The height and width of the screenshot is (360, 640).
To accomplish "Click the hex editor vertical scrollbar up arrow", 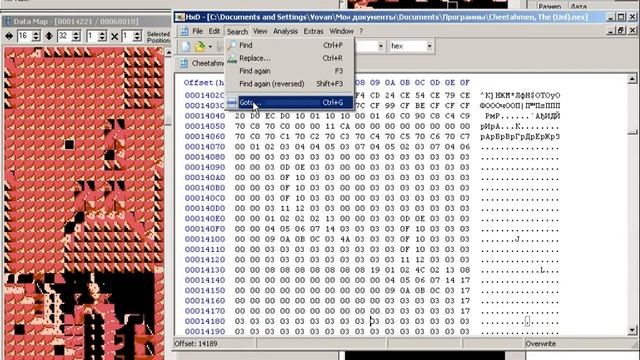I will [632, 79].
